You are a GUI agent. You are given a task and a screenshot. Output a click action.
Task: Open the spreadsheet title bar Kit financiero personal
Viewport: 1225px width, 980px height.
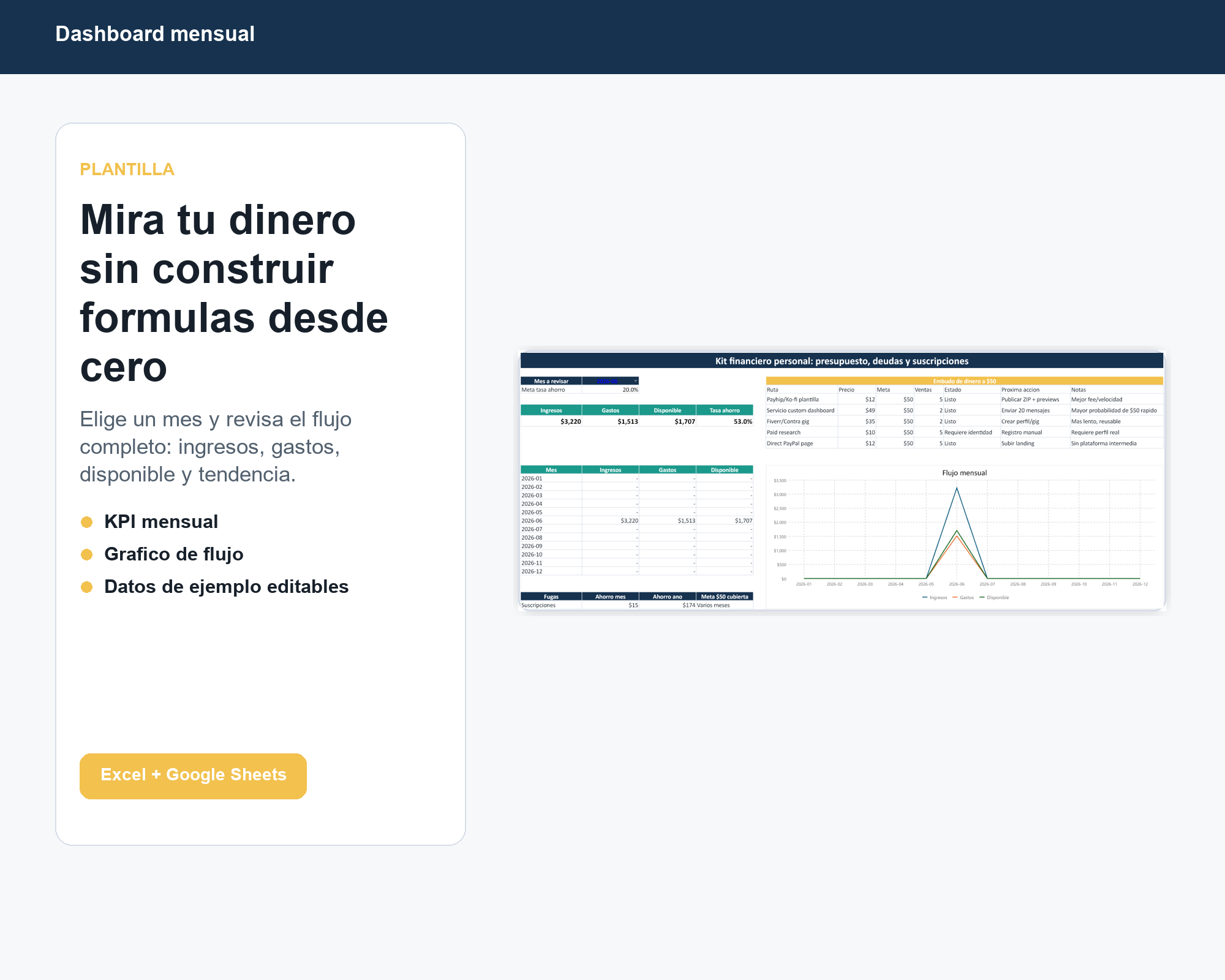(842, 361)
